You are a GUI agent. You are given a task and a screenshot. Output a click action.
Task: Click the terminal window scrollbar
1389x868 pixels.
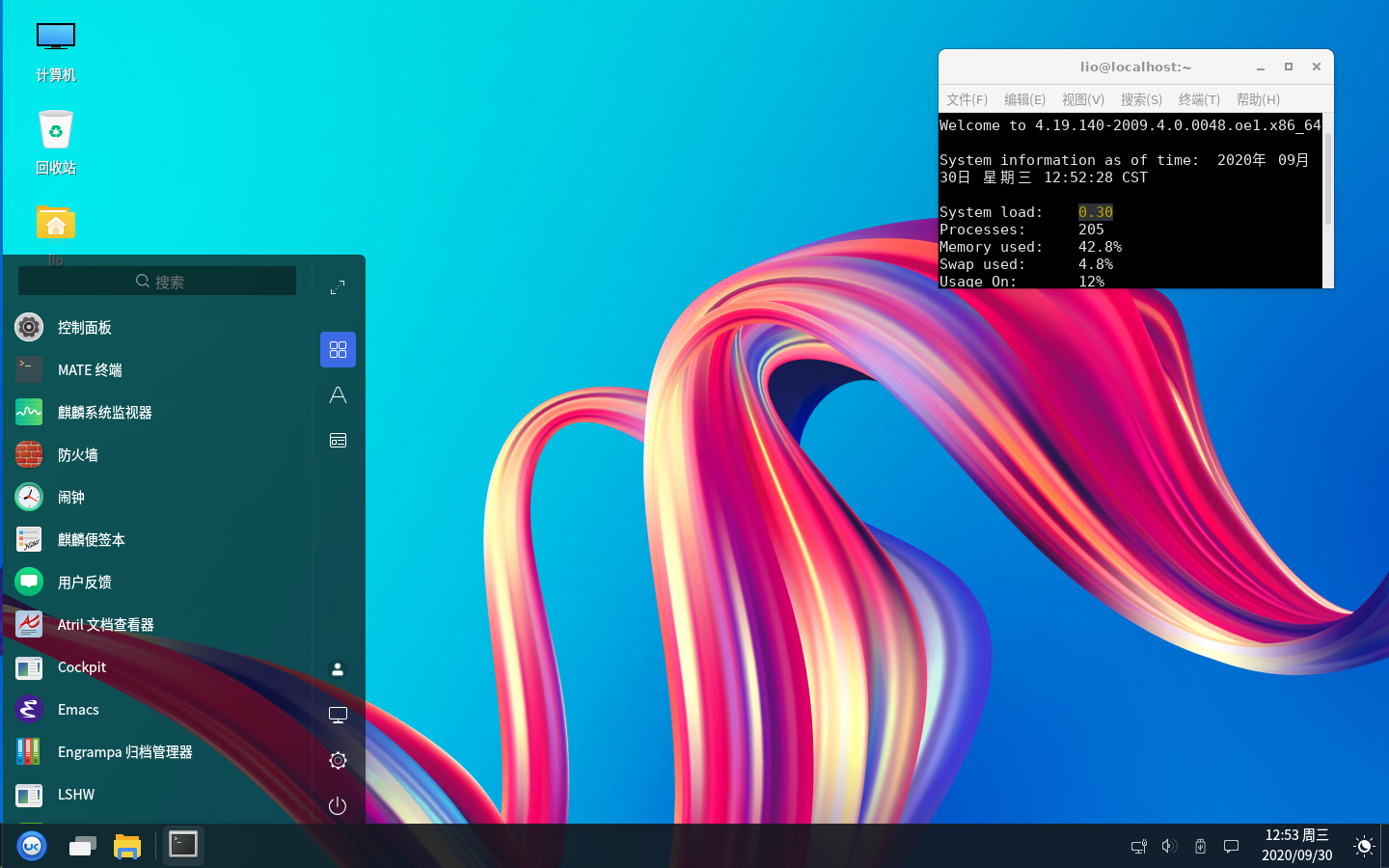click(1328, 178)
